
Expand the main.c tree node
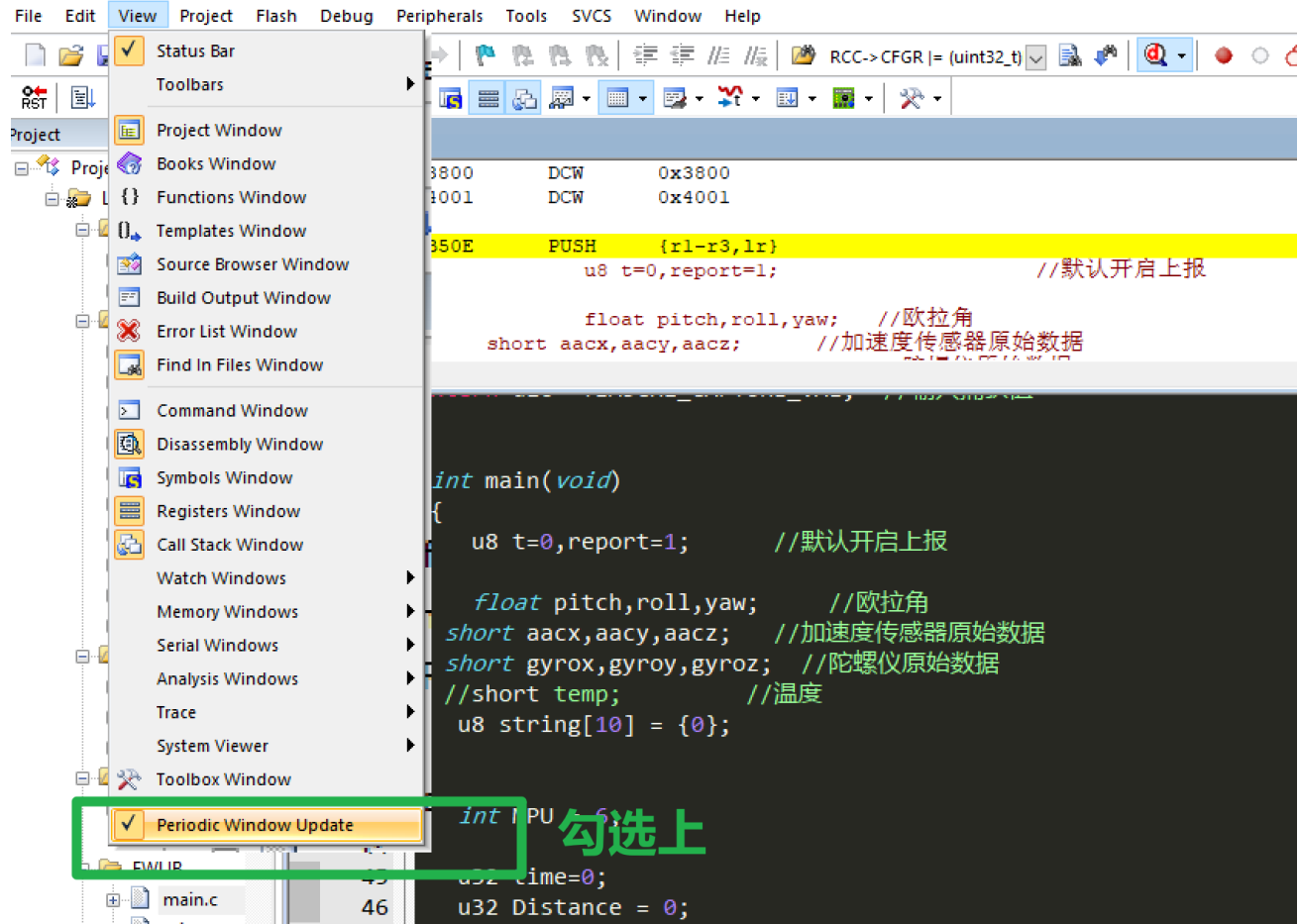point(113,900)
